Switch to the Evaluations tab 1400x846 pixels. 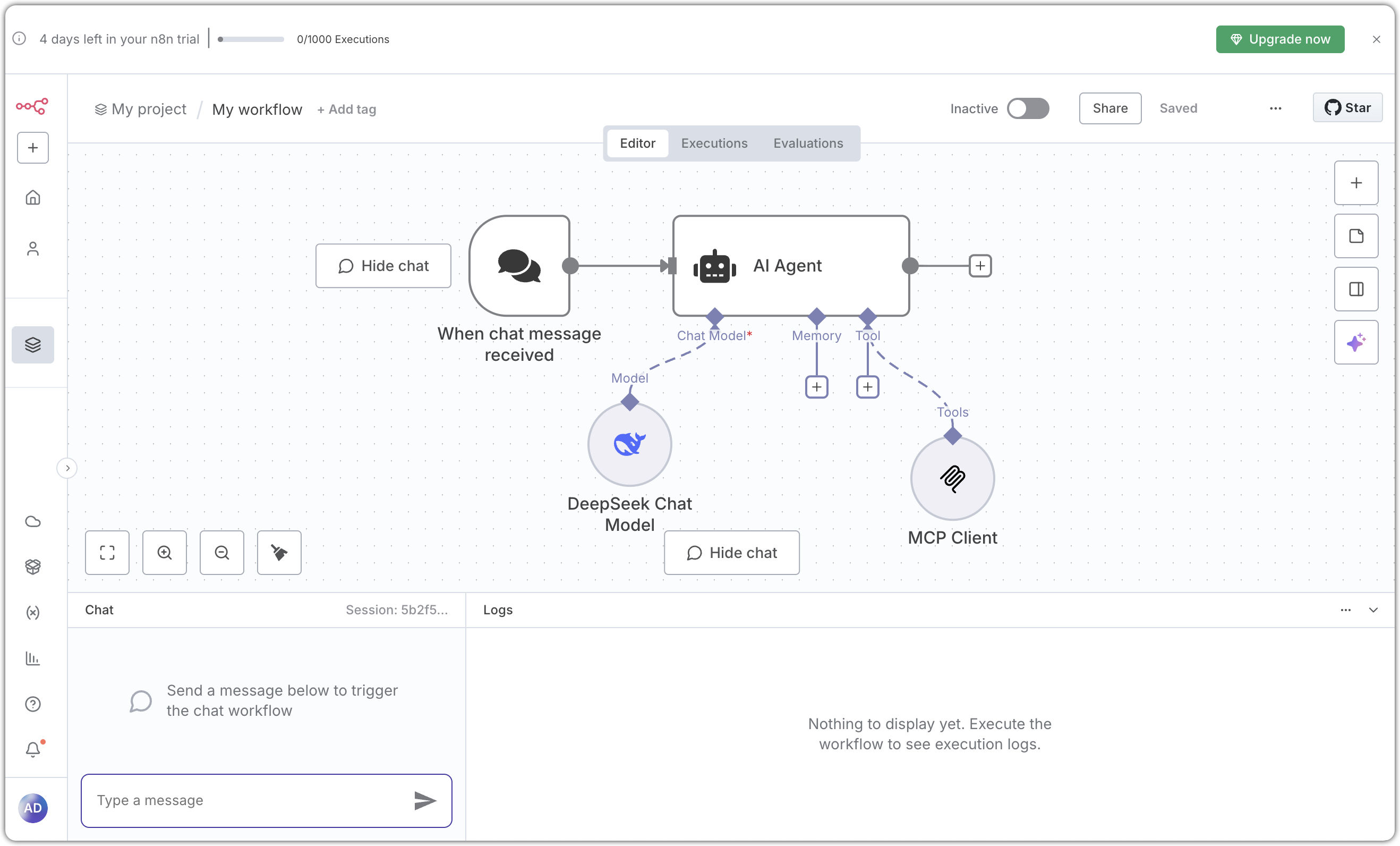click(x=808, y=143)
